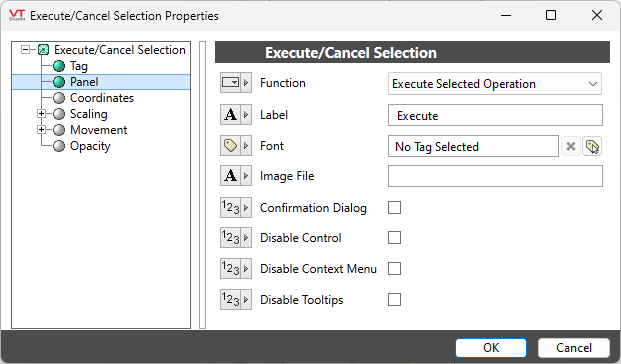Screen dimensions: 621x364
Task: Expand the Movement tree node
Action: tap(41, 130)
